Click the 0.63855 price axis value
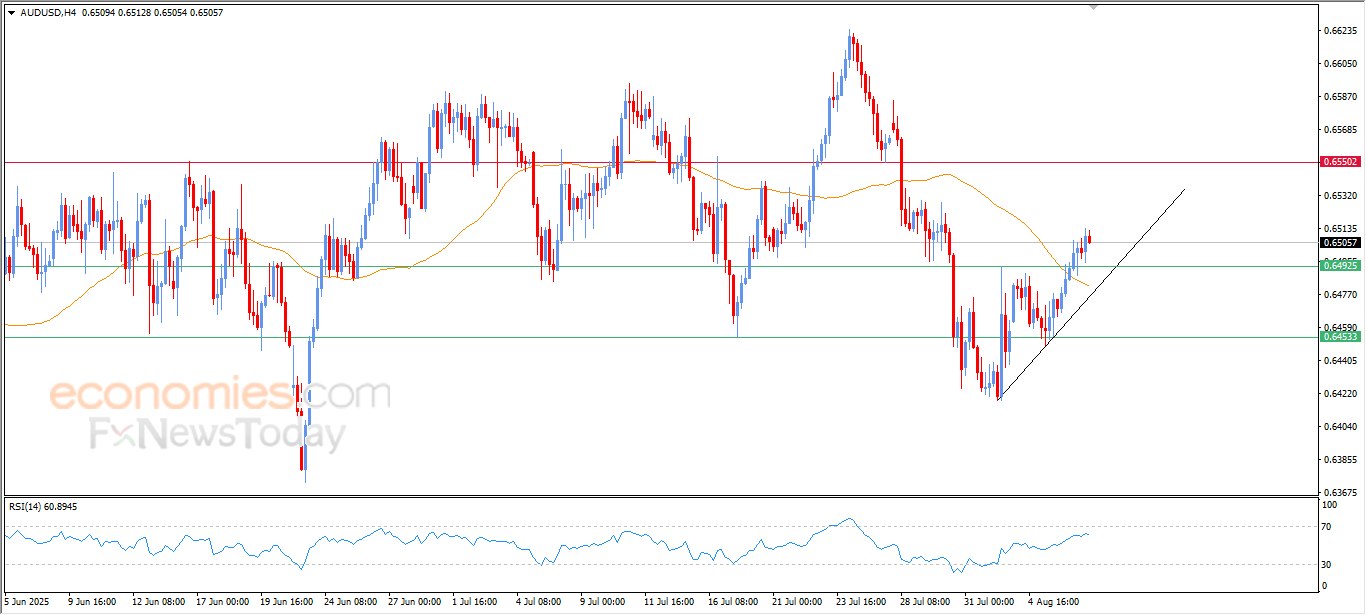 1340,459
